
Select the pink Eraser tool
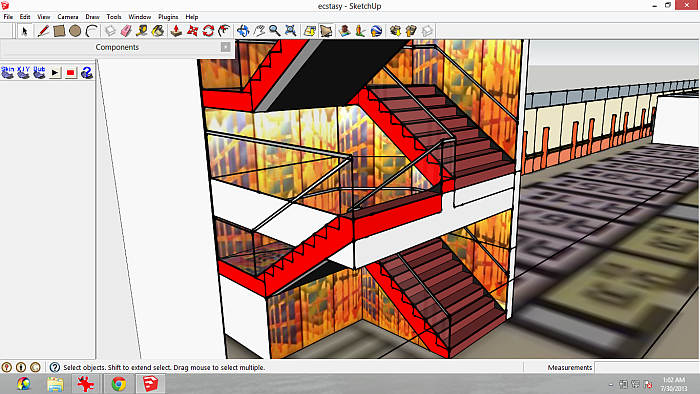click(126, 31)
